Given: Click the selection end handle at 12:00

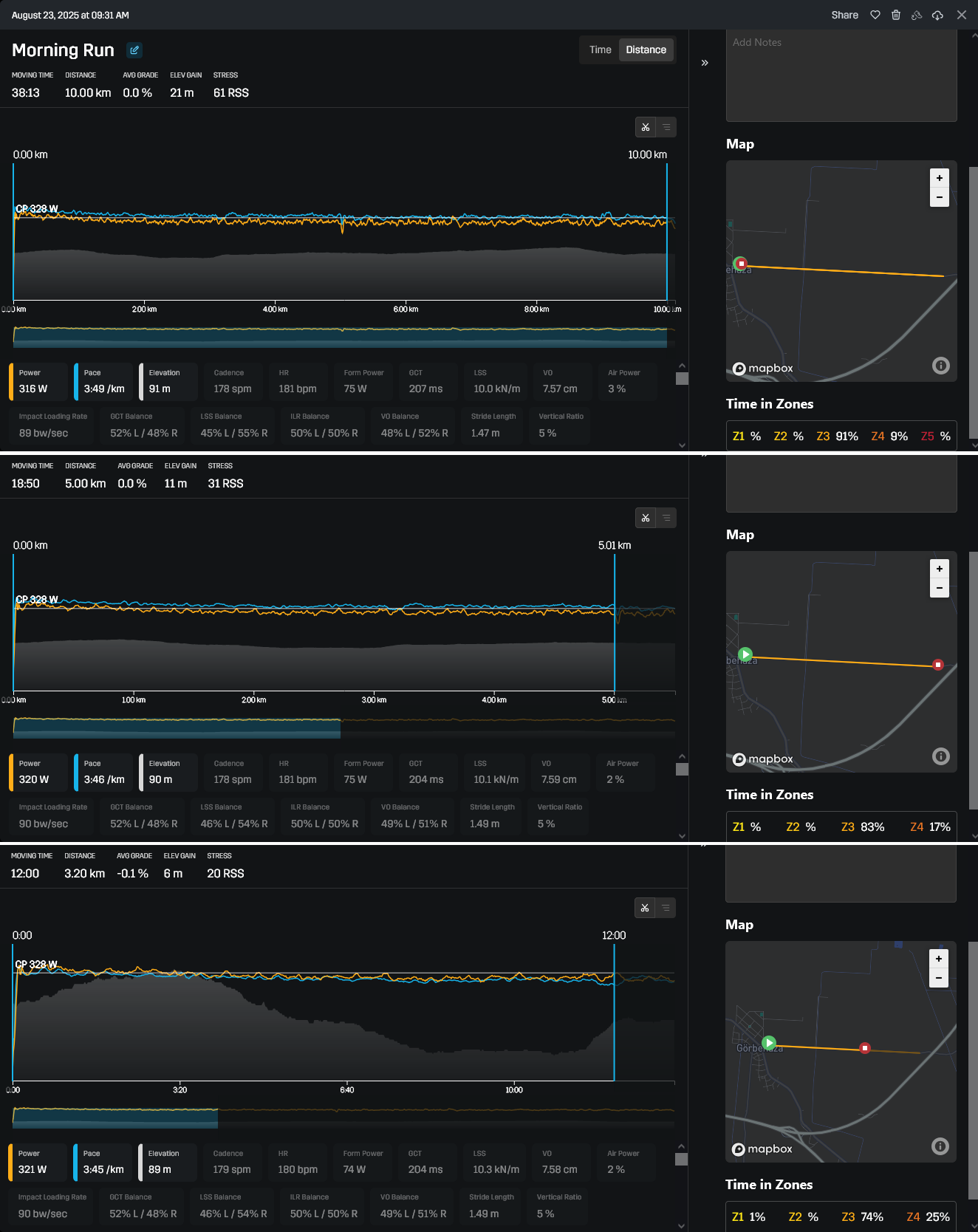Looking at the screenshot, I should (x=614, y=1012).
